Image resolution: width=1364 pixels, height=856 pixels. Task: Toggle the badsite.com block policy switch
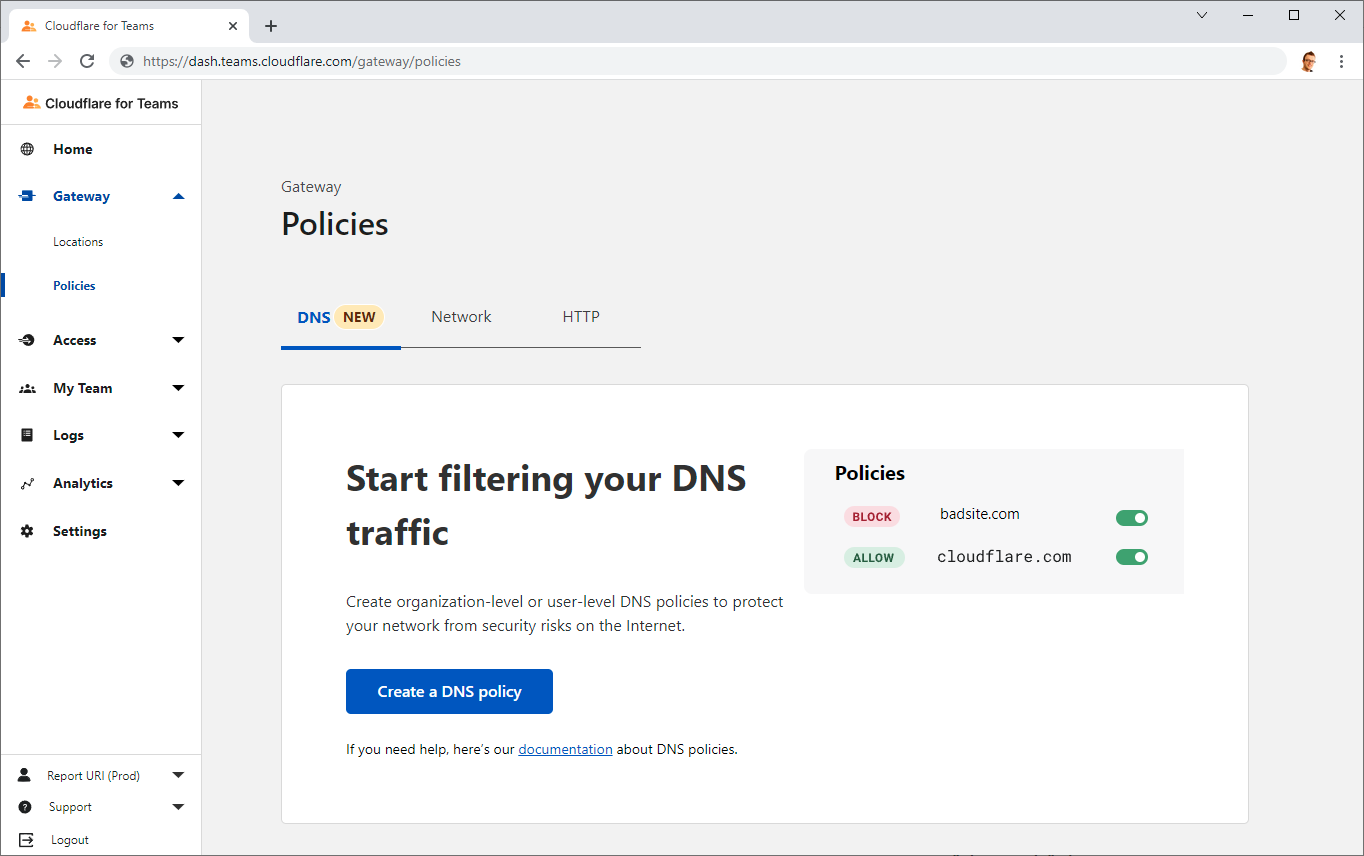coord(1131,518)
